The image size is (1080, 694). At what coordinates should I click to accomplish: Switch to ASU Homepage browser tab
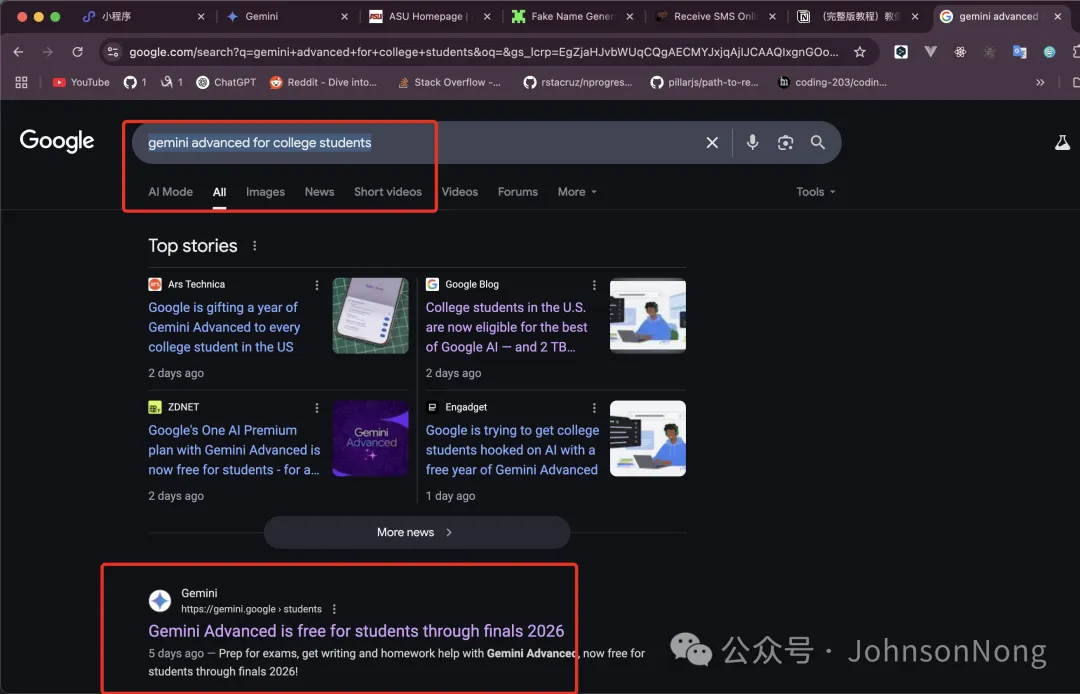pyautogui.click(x=427, y=16)
